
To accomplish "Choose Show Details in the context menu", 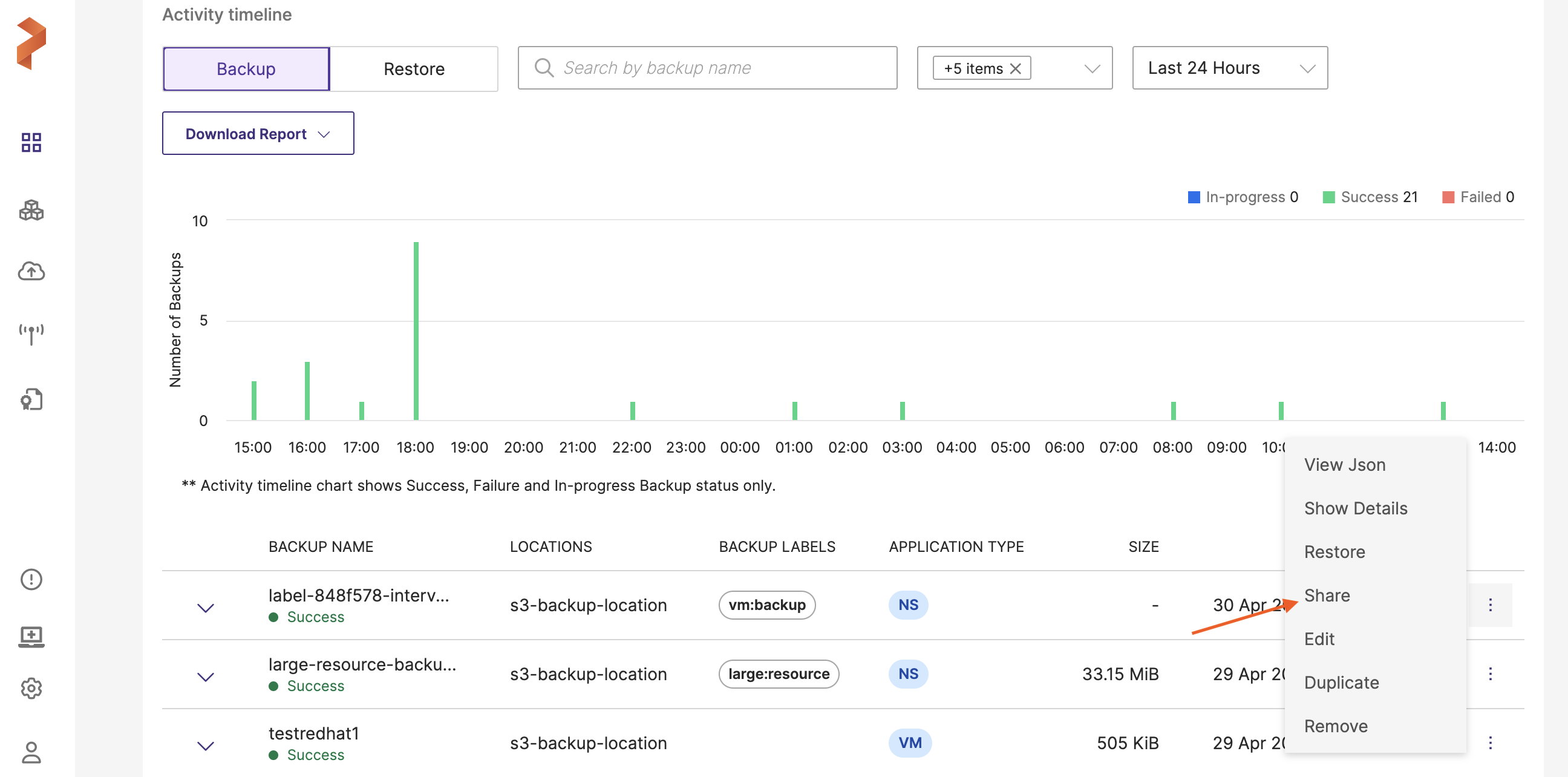I will tap(1356, 508).
